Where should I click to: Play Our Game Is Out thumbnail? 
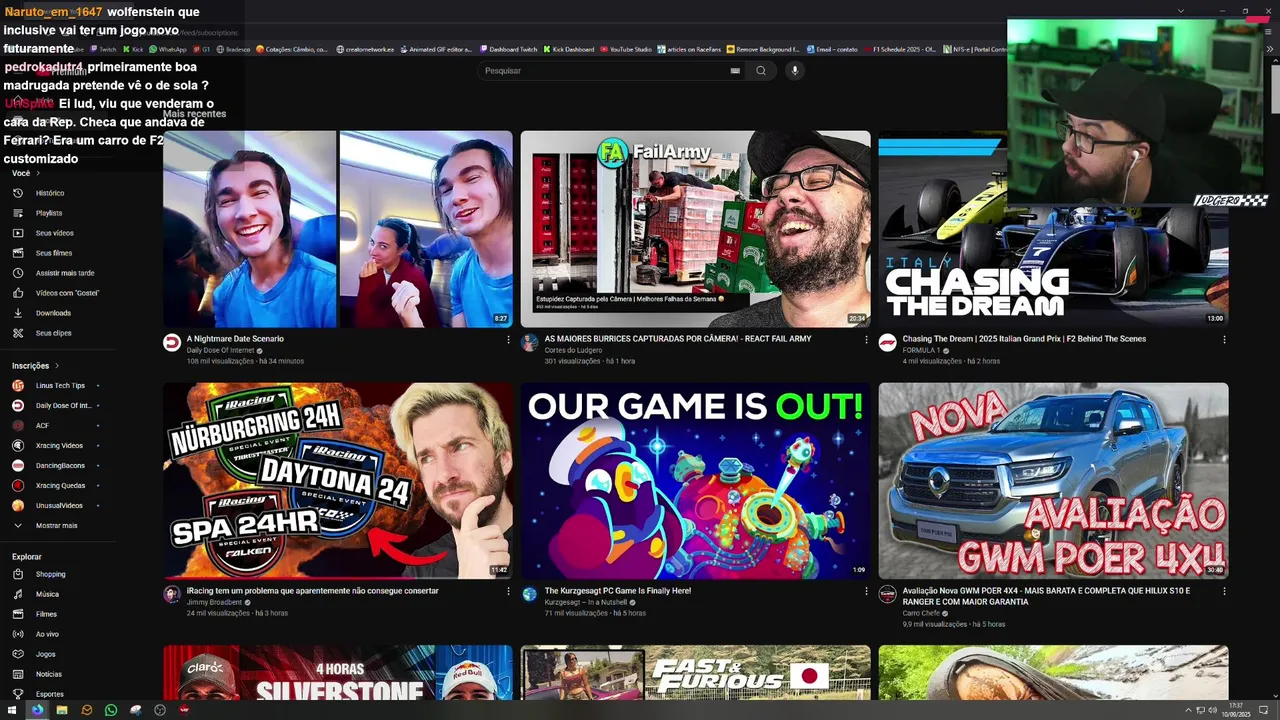pyautogui.click(x=695, y=481)
